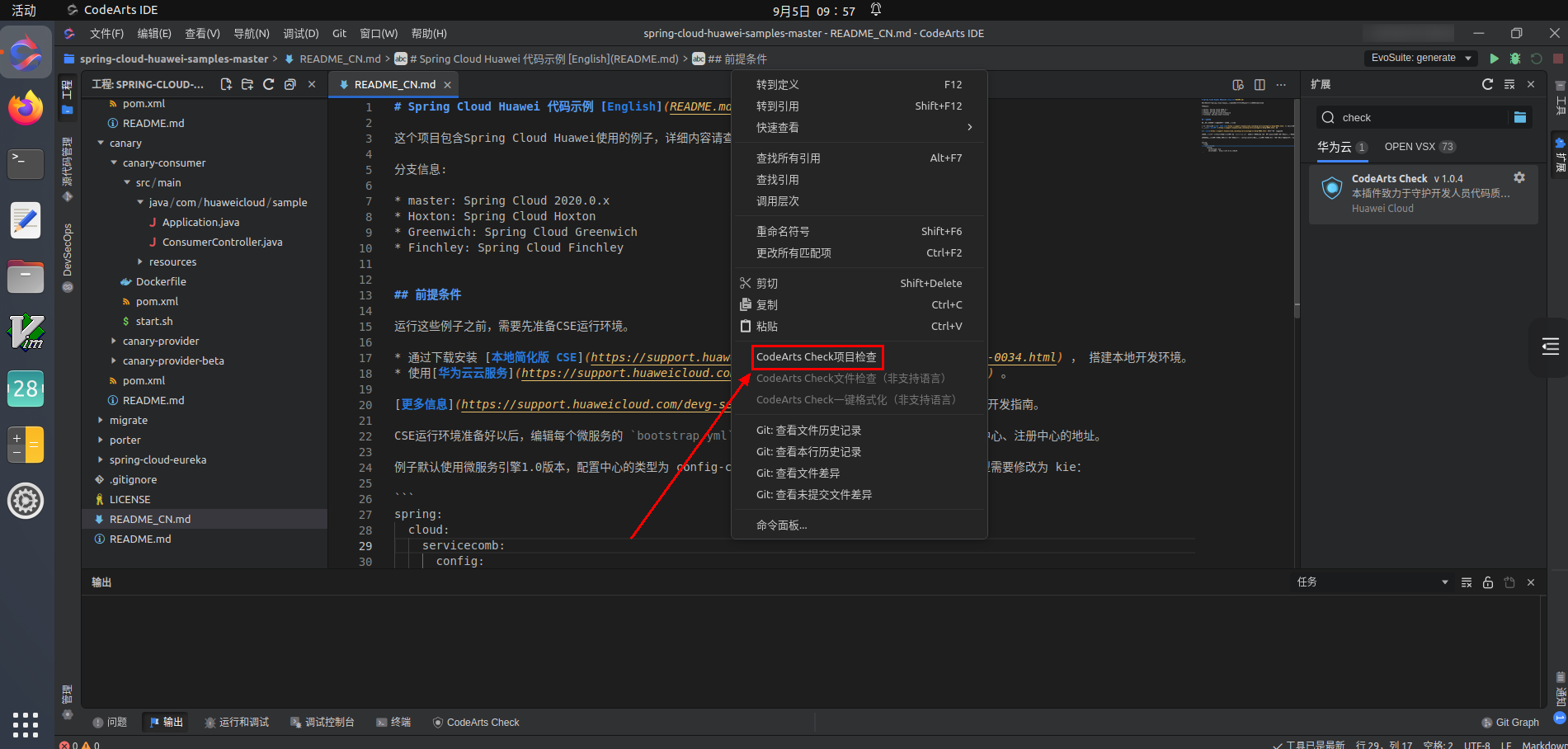Choose Git: 查看文件历史记录 menu entry
1568x749 pixels.
pos(859,431)
